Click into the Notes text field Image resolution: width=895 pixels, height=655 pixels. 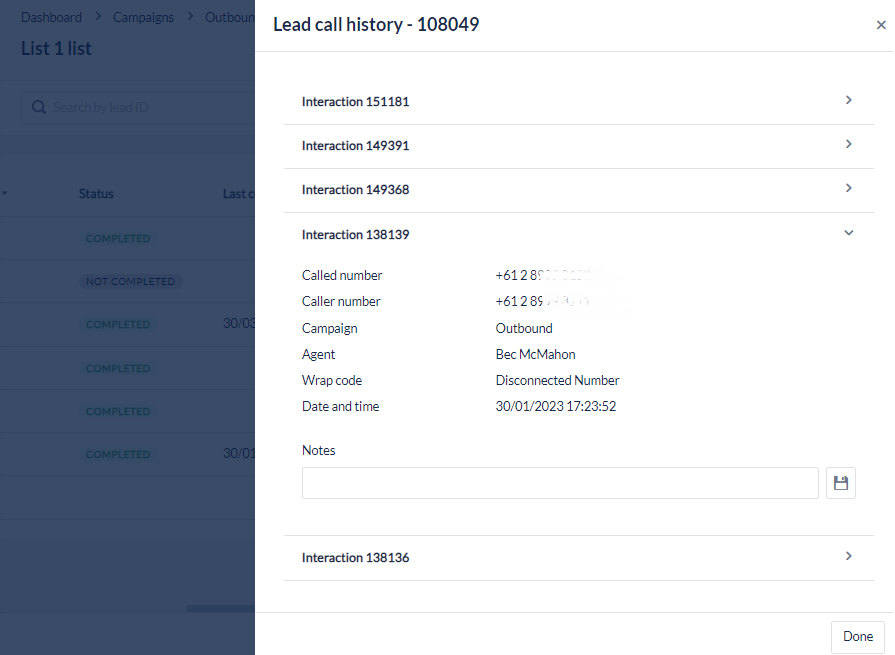click(560, 483)
